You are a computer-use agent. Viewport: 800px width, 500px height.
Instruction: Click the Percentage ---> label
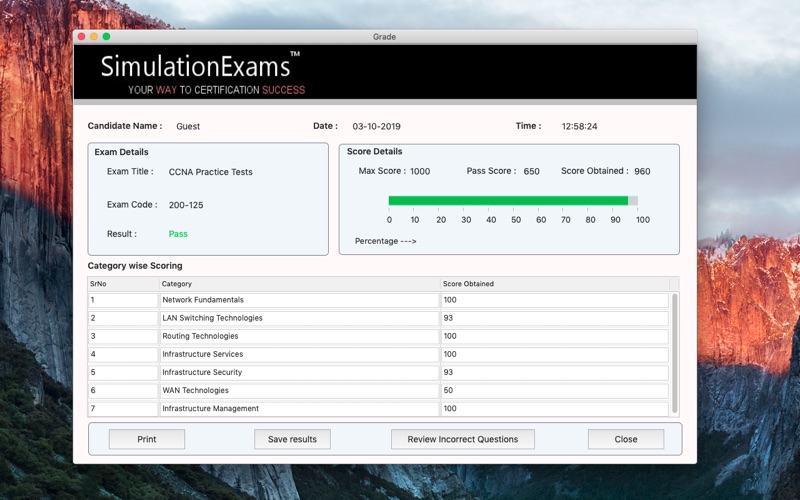pos(386,241)
